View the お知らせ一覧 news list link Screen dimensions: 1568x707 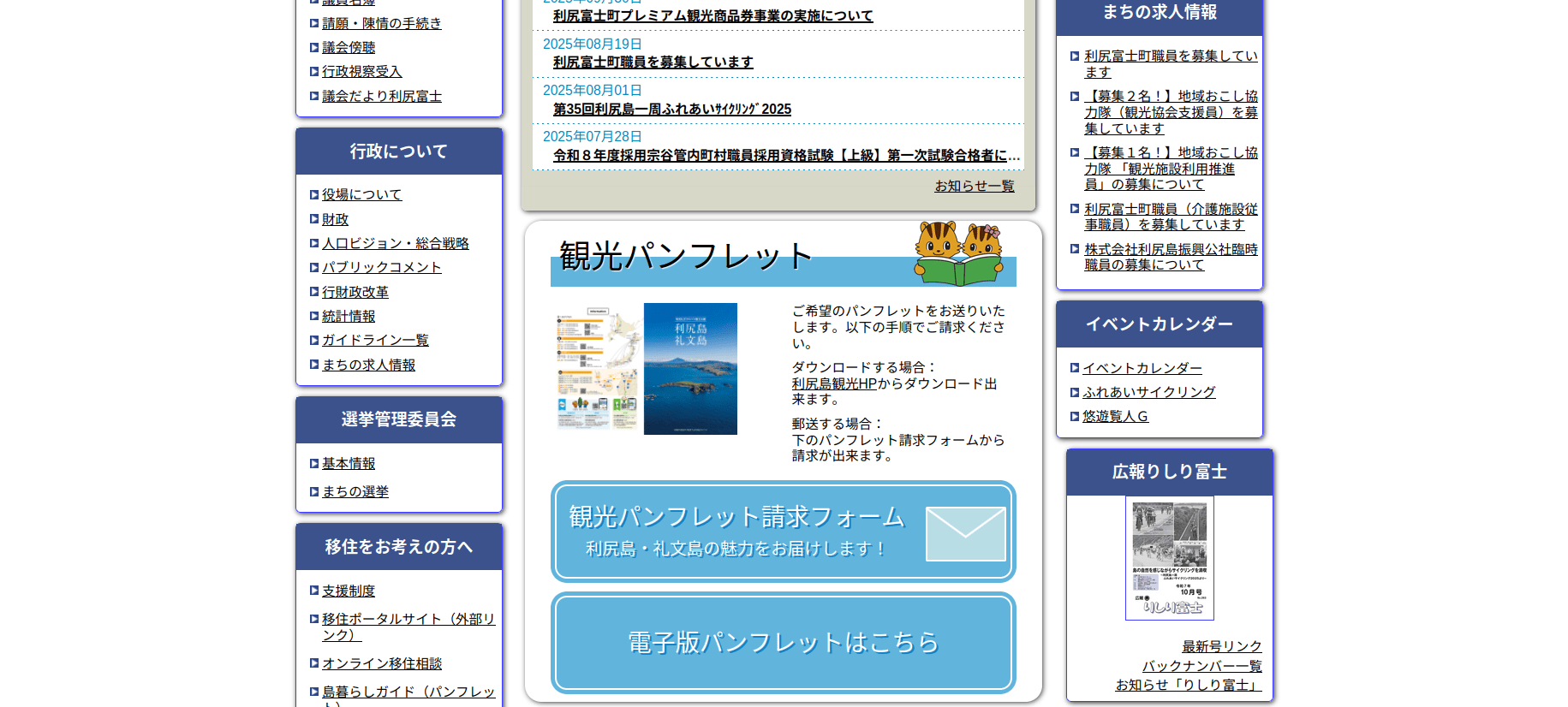coord(974,186)
